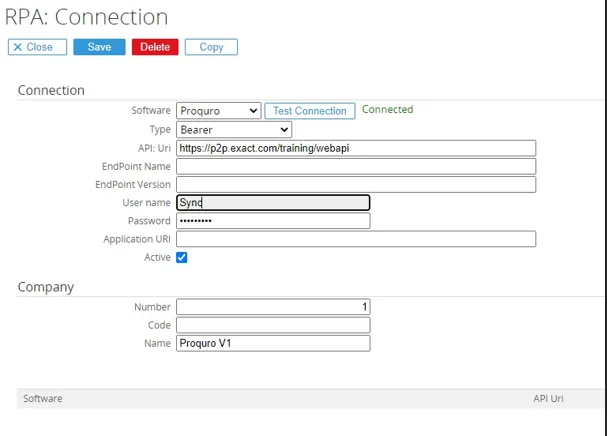Focus the Application URI input
607x436 pixels.
pyautogui.click(x=355, y=239)
